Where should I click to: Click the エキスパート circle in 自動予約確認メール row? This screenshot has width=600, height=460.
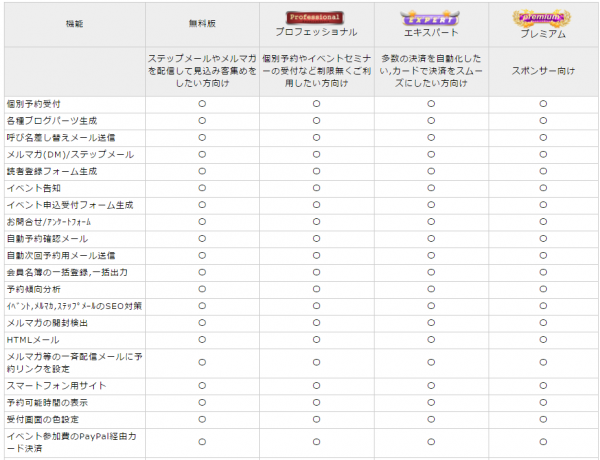click(431, 238)
